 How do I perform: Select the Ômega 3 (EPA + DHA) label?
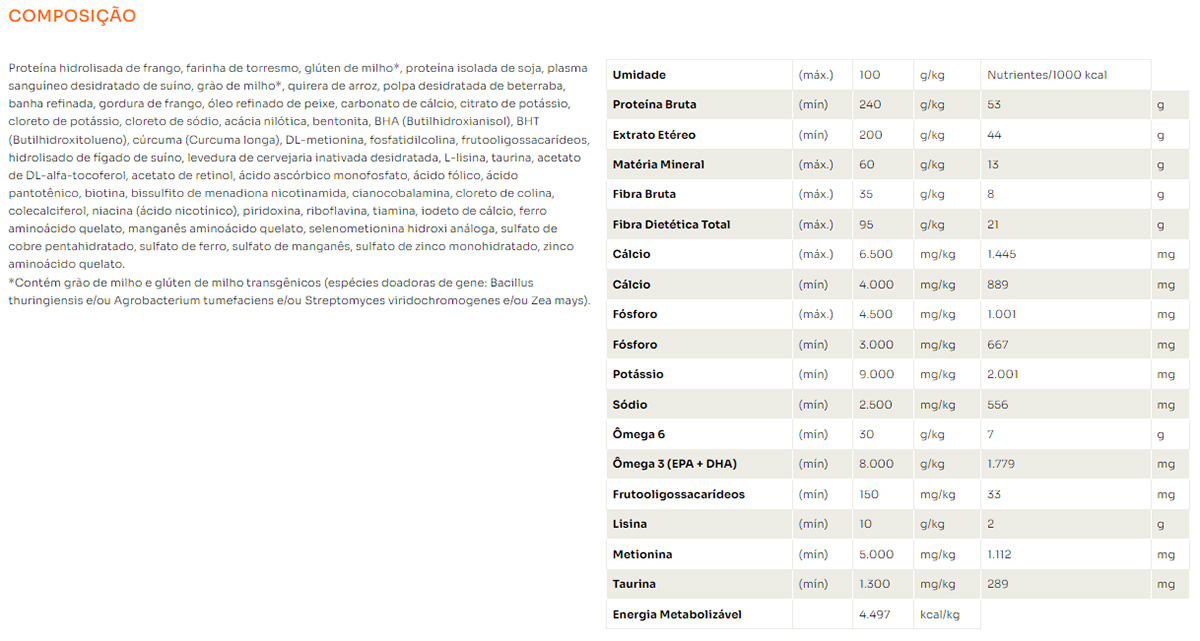675,464
